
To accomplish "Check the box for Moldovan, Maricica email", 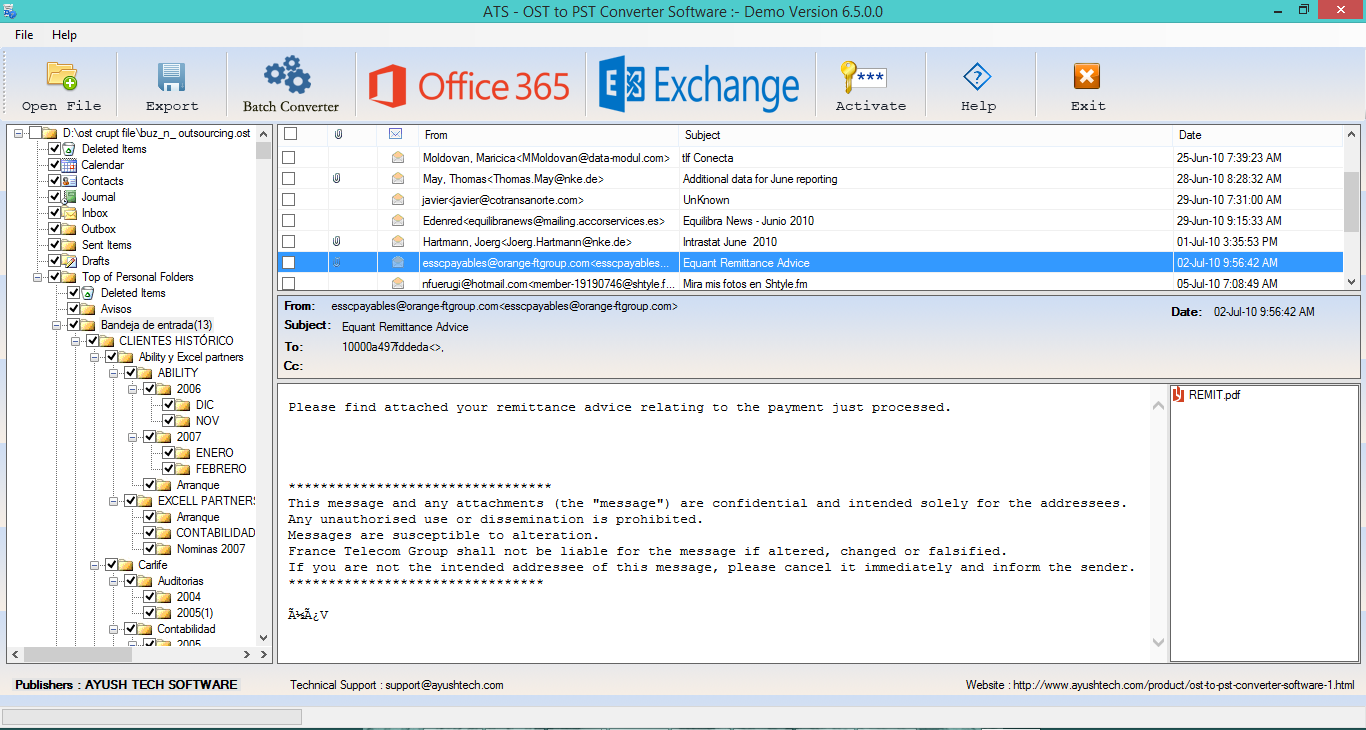I will tap(289, 158).
